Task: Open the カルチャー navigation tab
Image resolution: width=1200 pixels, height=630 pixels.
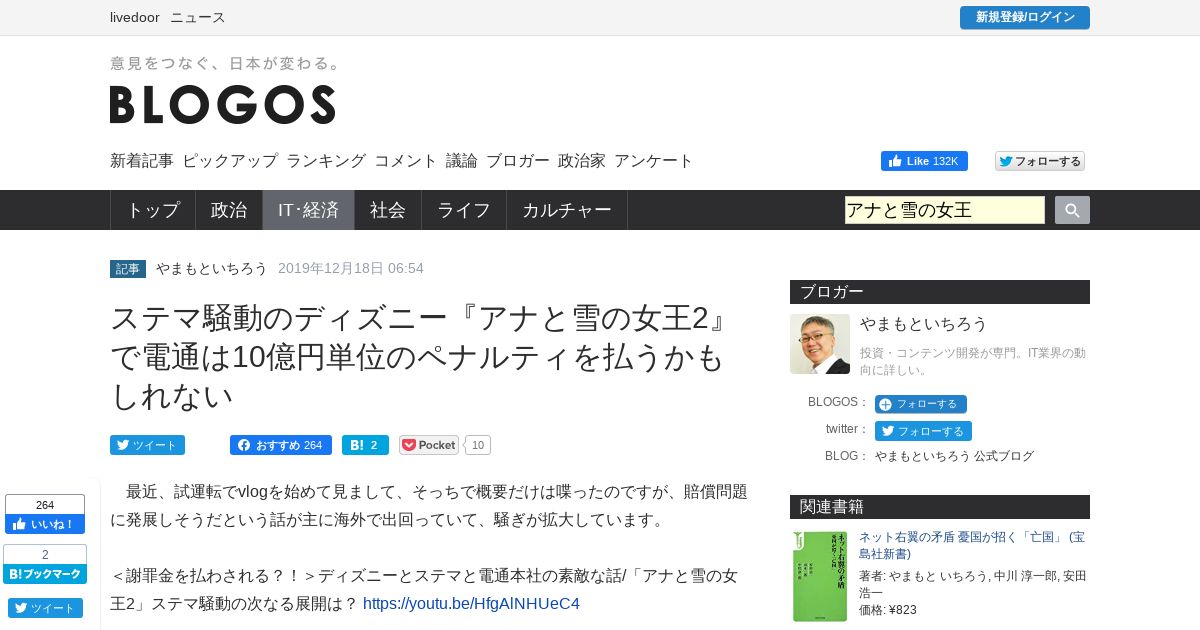Action: [x=567, y=210]
